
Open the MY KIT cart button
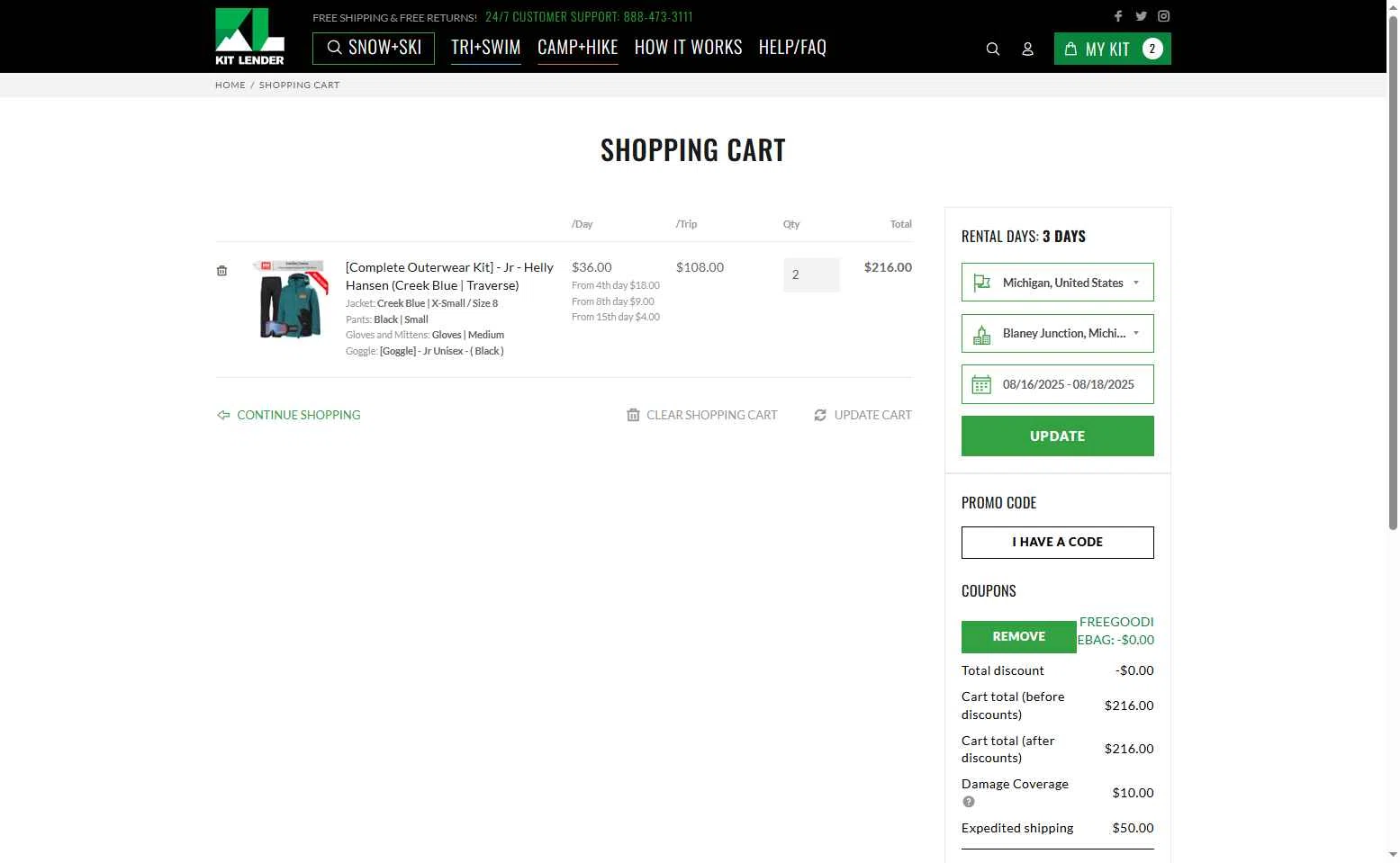[1112, 49]
